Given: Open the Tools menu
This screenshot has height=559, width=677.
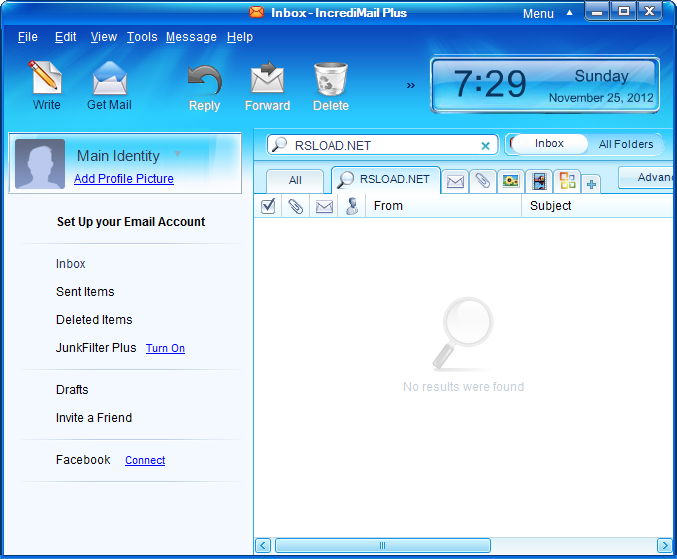Looking at the screenshot, I should coord(142,37).
